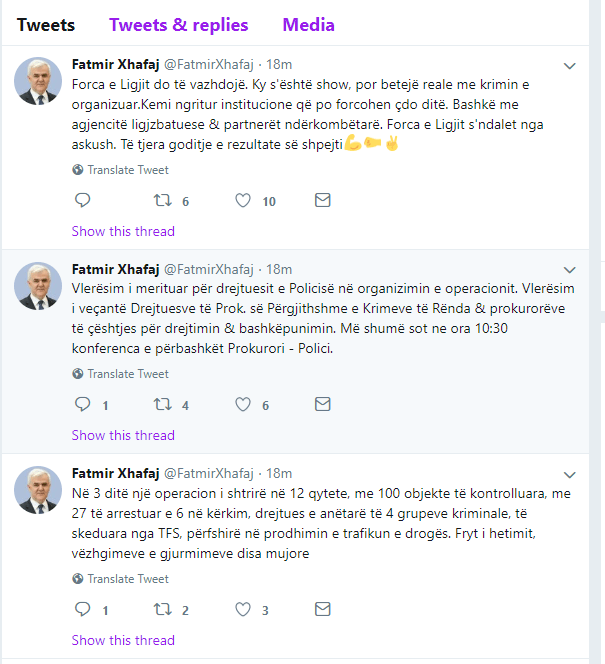Screen dimensions: 605x664
Task: Retweet the 'Forca e Ligjit' tweet
Action: coord(161,201)
